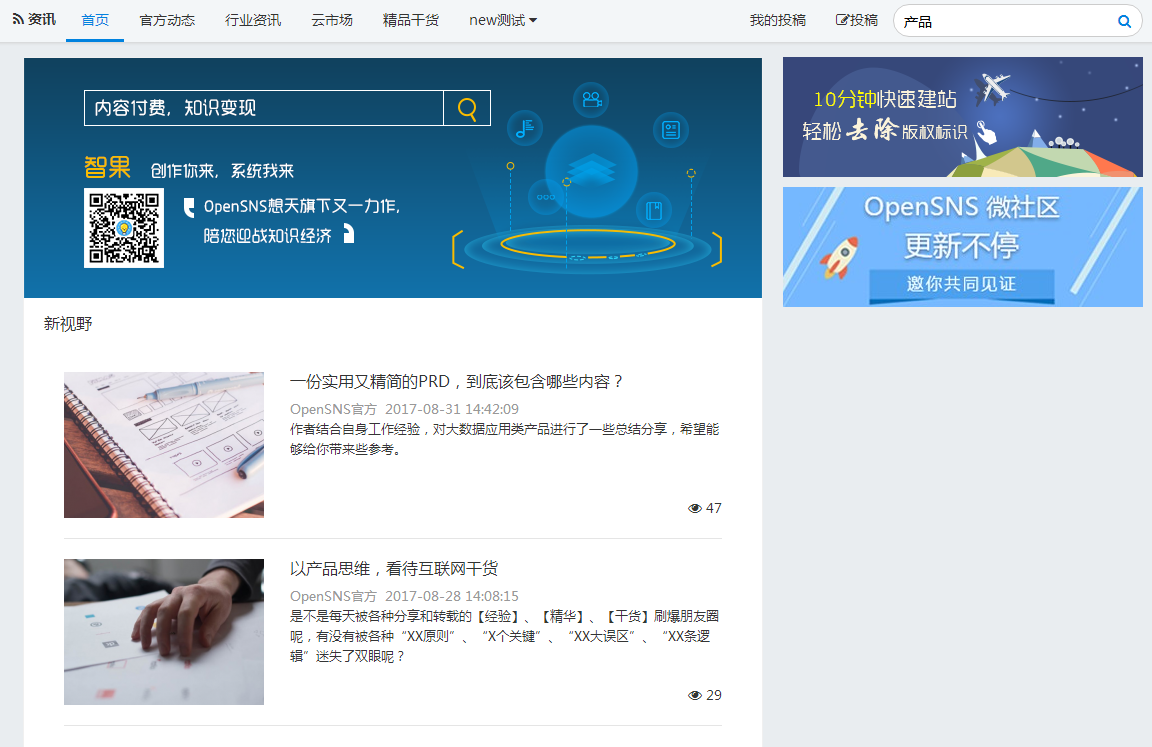Click OpenSNS官方 author of PRD article
Image resolution: width=1152 pixels, height=747 pixels.
click(x=333, y=409)
